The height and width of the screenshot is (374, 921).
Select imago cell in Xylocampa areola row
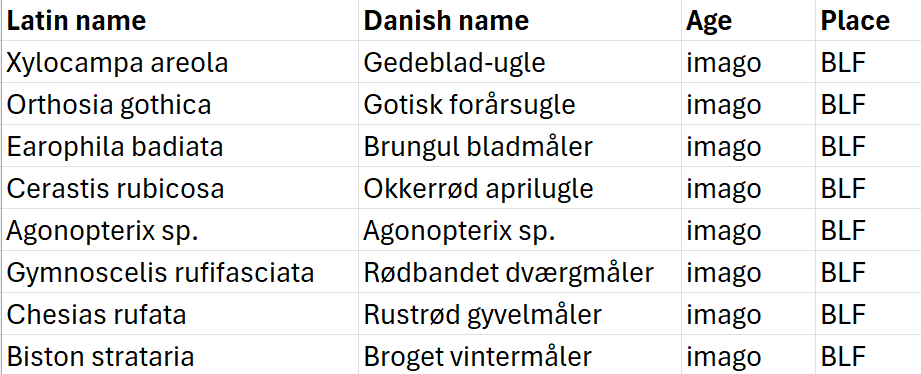748,62
